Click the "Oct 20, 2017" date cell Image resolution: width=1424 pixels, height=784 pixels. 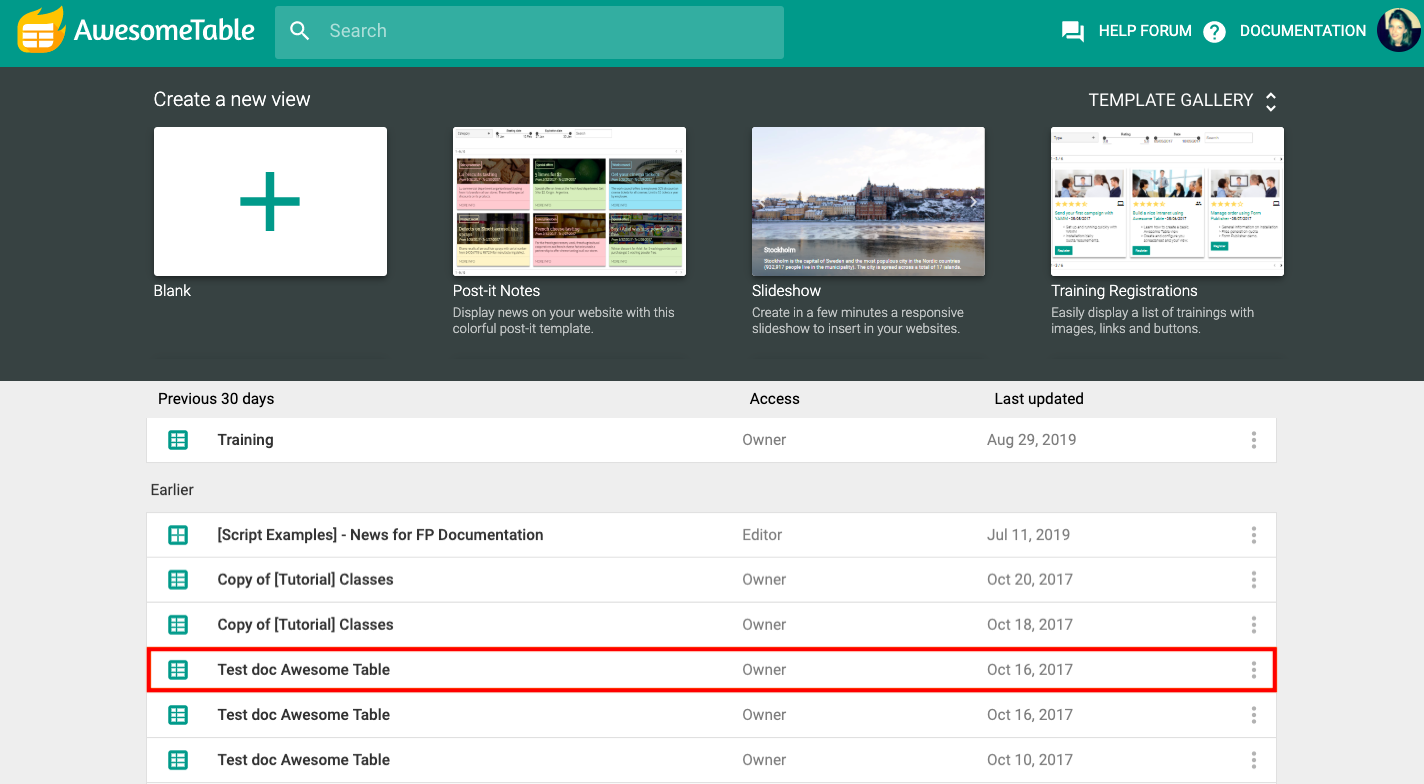[x=1029, y=580]
